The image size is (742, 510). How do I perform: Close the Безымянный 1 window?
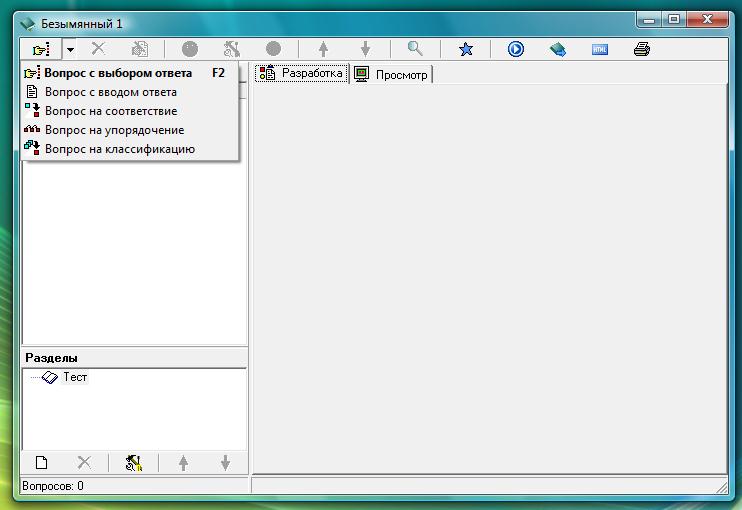707,20
